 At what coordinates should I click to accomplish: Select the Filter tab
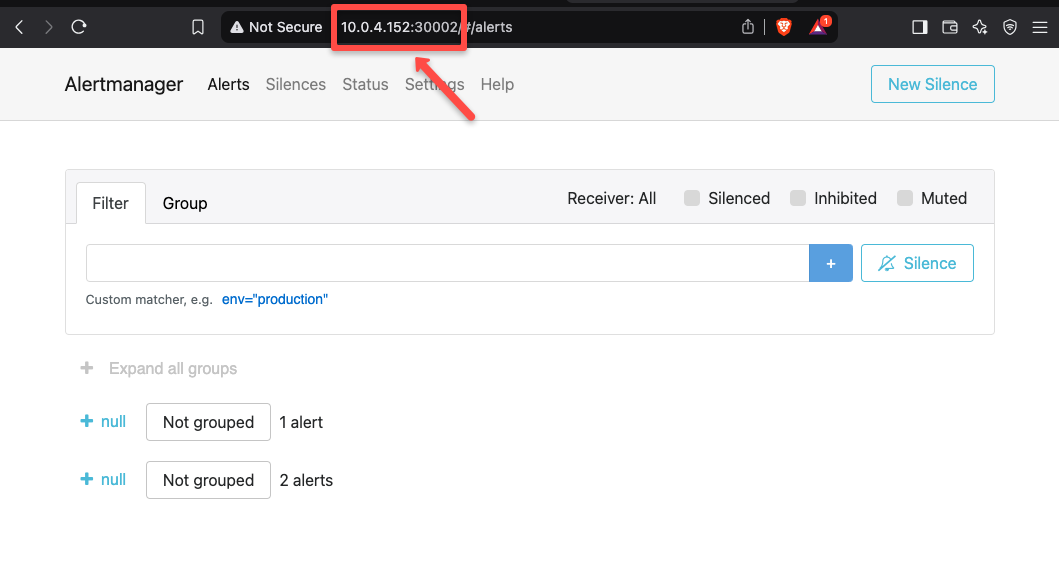click(111, 203)
